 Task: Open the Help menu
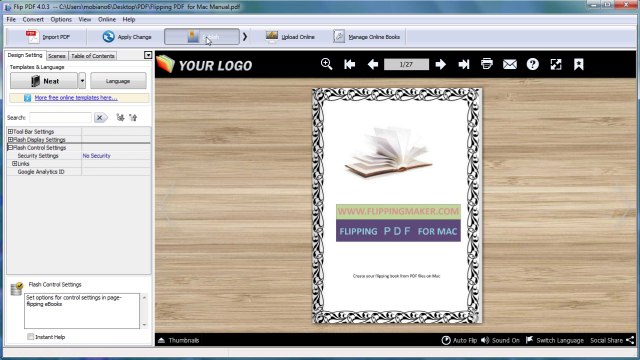[x=129, y=19]
